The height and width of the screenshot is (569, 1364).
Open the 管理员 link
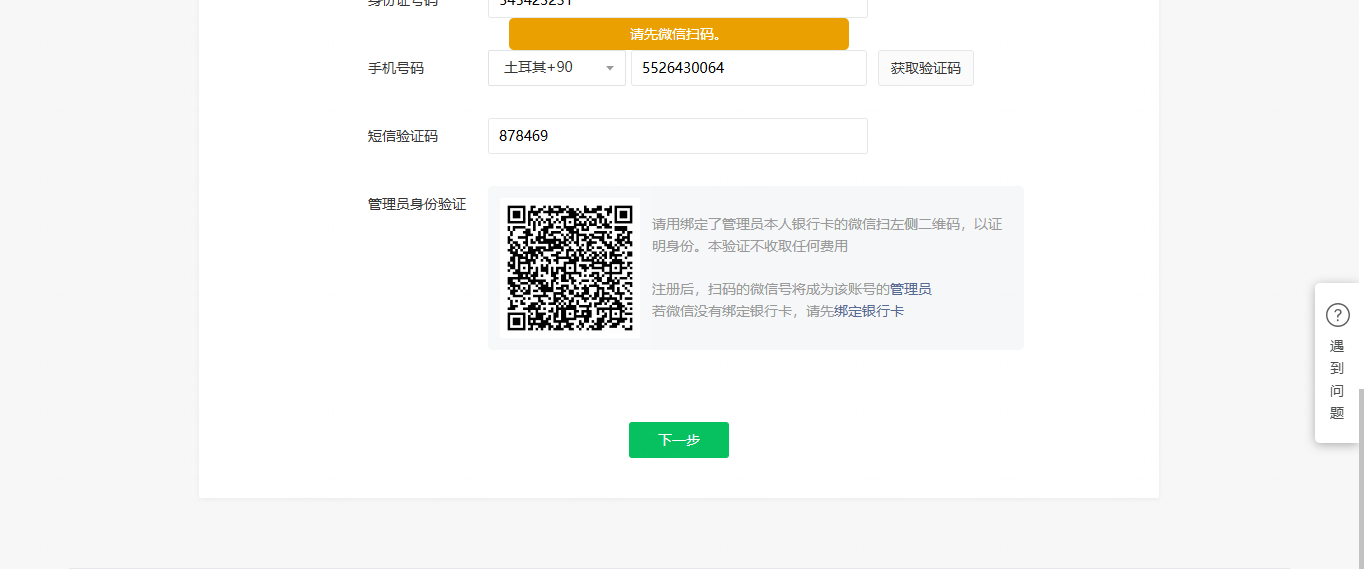911,289
